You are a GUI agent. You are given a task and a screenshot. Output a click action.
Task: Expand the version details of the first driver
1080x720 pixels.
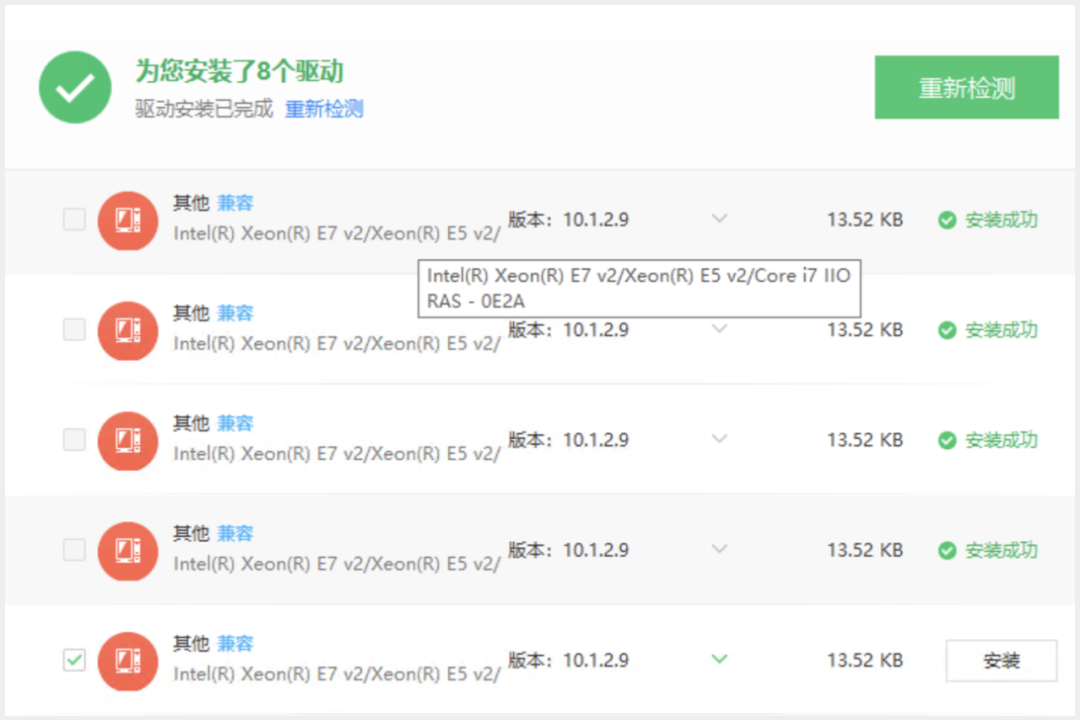[719, 218]
